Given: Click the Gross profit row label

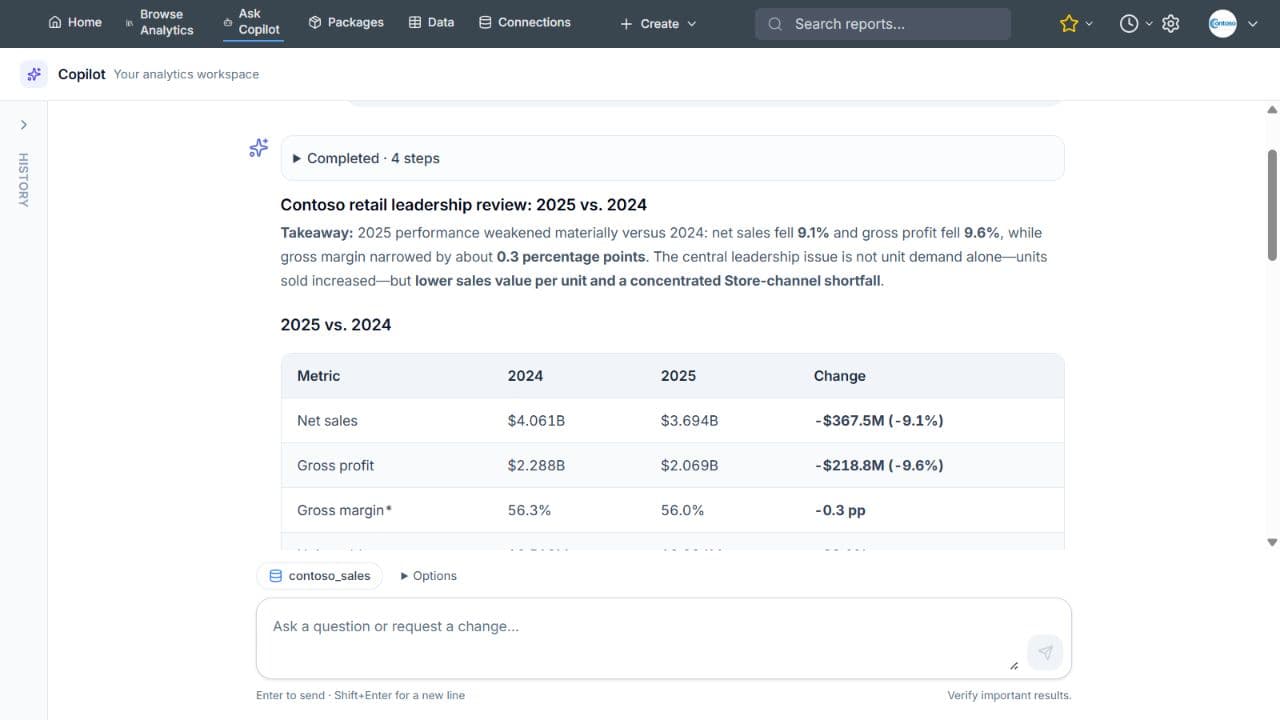Looking at the screenshot, I should click(336, 465).
